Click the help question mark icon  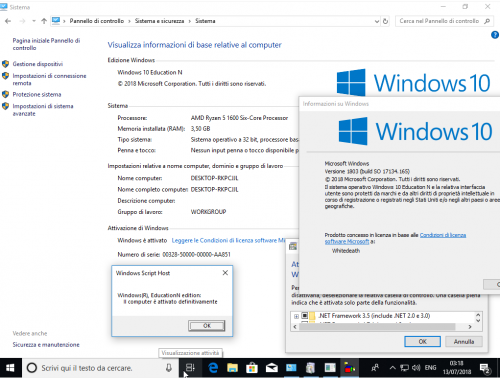[x=495, y=35]
